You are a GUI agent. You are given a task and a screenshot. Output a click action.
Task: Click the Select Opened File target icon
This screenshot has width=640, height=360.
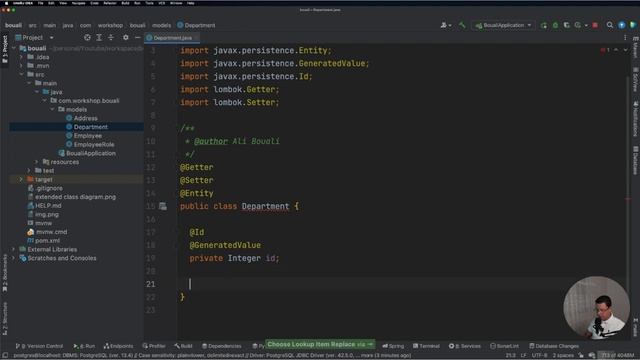(x=87, y=38)
